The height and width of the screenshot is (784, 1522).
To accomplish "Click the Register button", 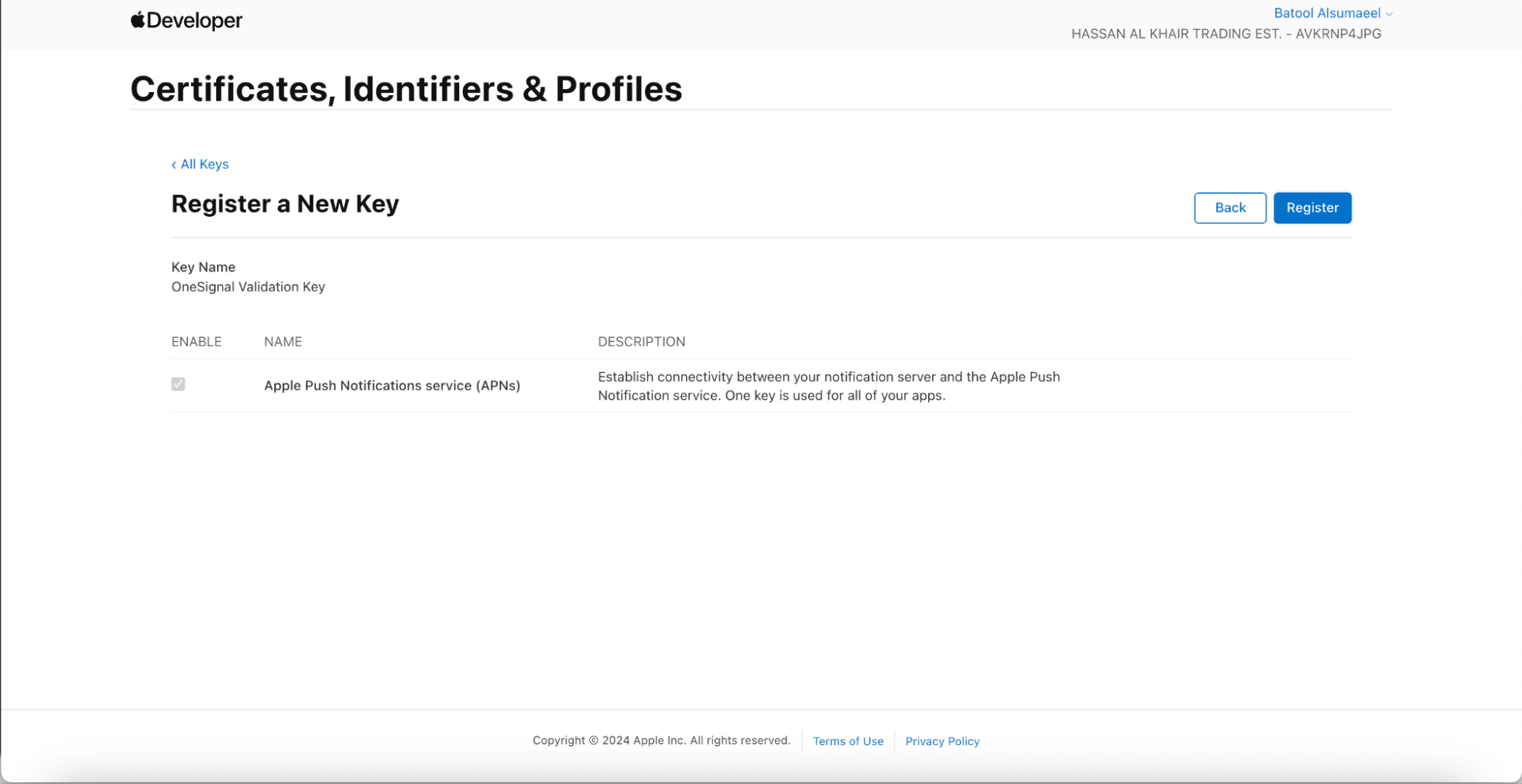I will pyautogui.click(x=1312, y=208).
